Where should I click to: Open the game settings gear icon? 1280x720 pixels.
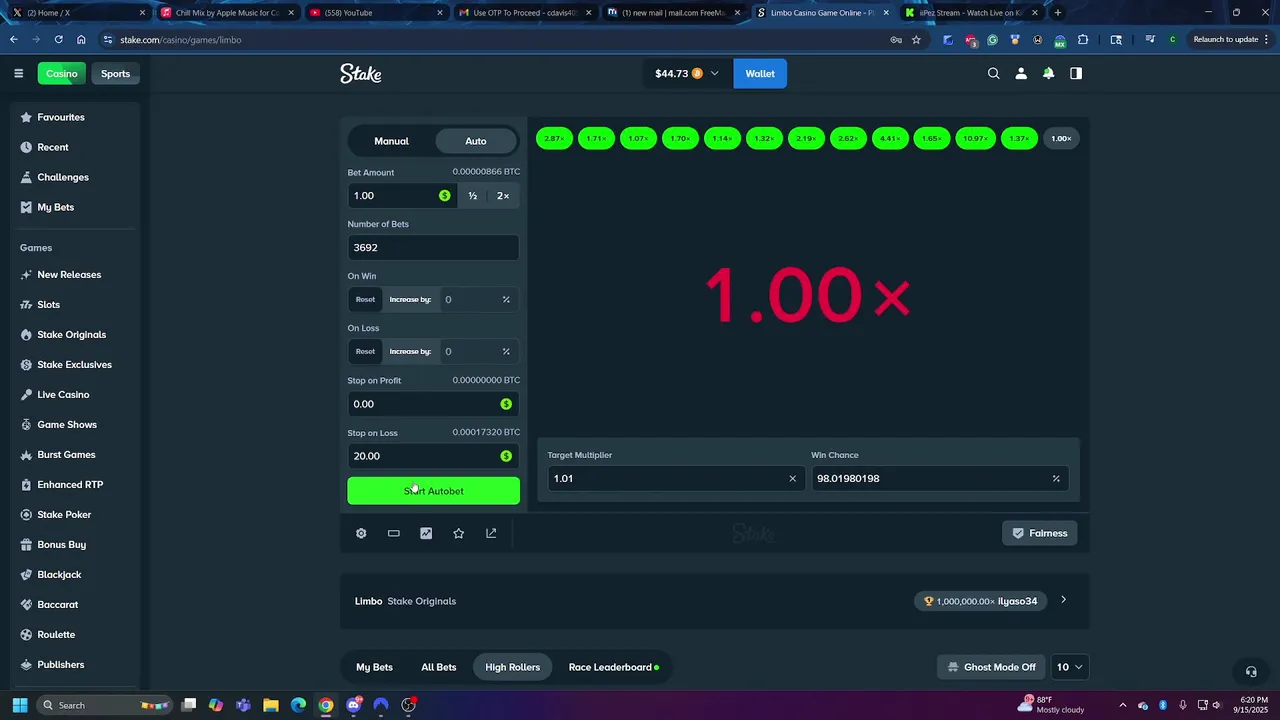coord(361,533)
